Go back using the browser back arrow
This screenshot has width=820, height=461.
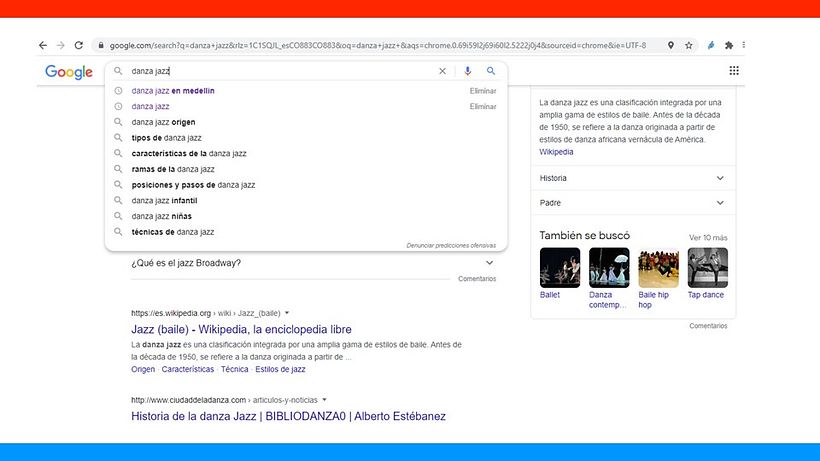pyautogui.click(x=43, y=45)
